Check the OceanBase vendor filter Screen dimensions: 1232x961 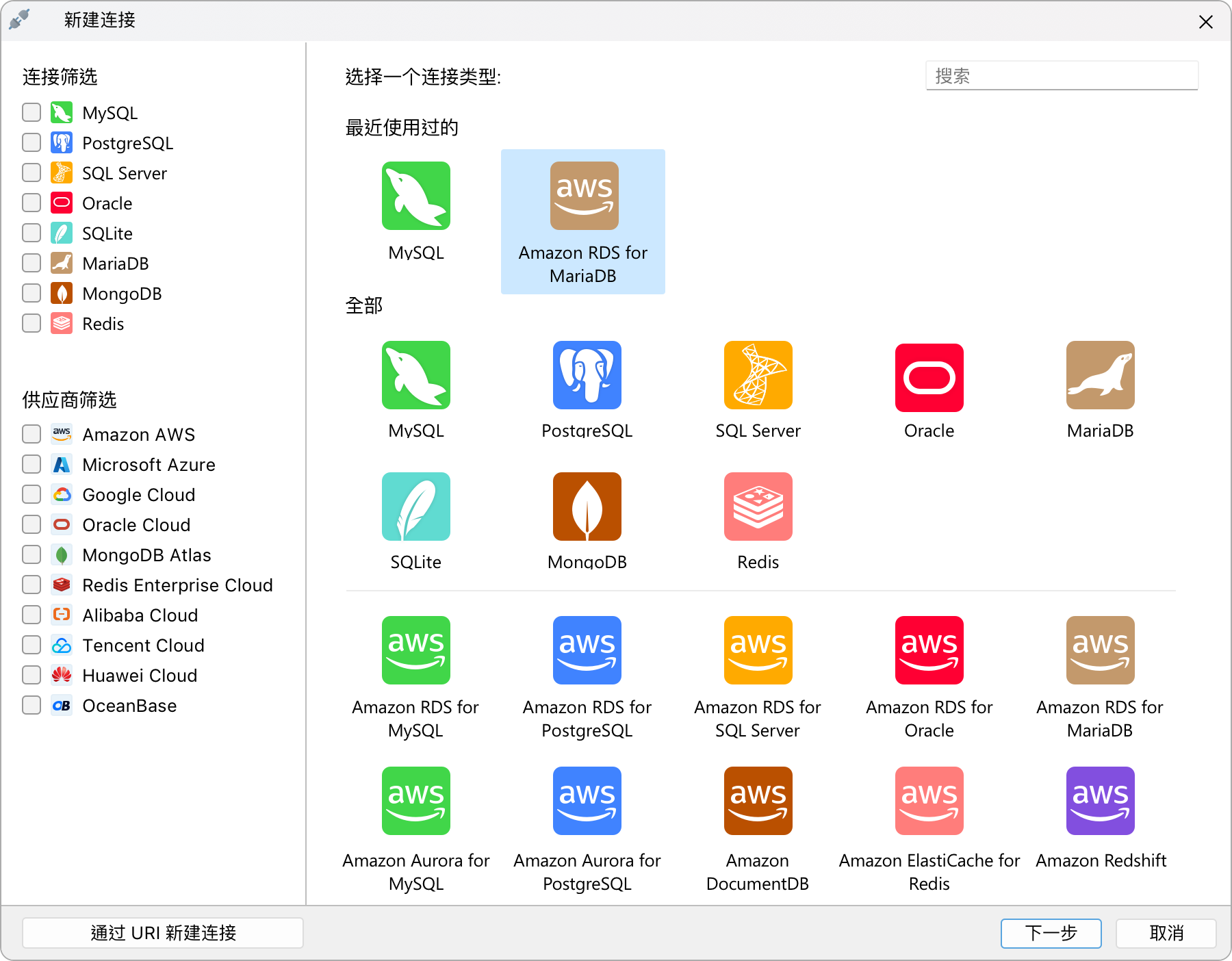(31, 705)
